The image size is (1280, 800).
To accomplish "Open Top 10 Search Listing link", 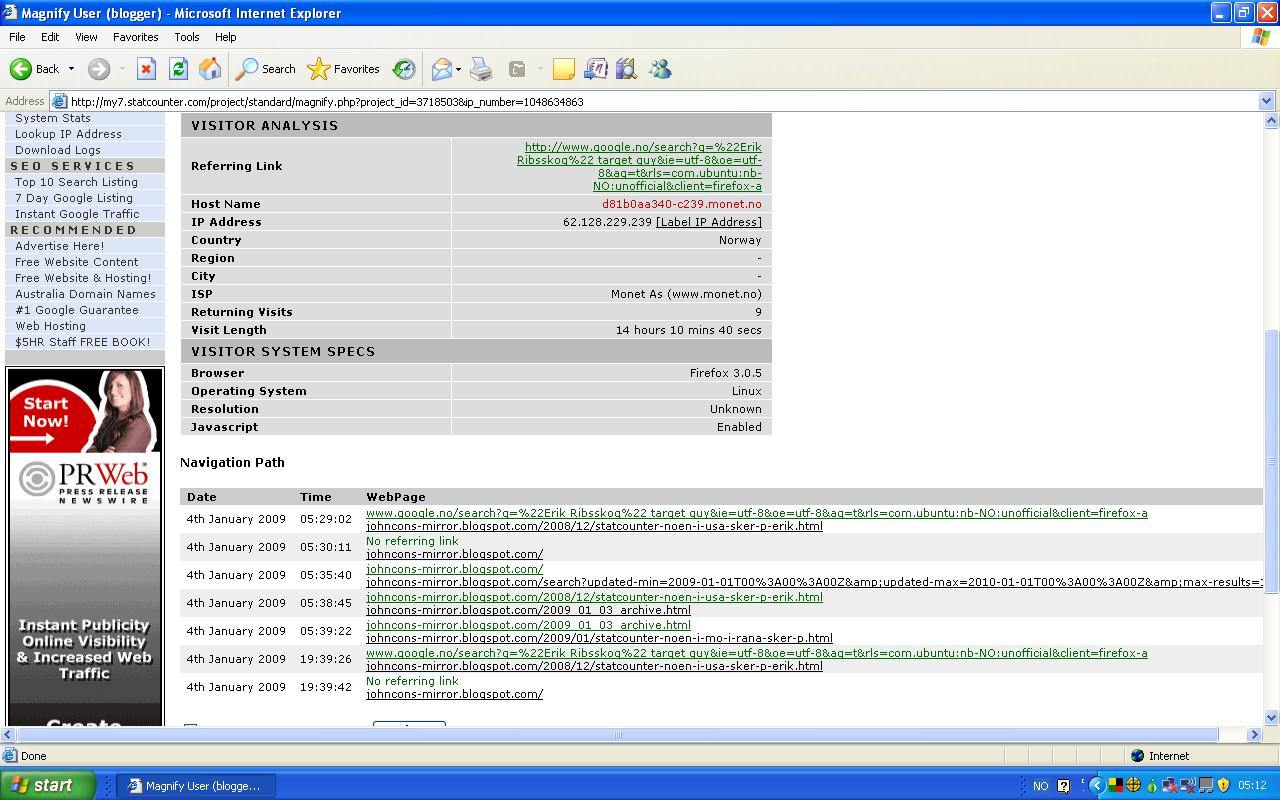I will click(76, 182).
